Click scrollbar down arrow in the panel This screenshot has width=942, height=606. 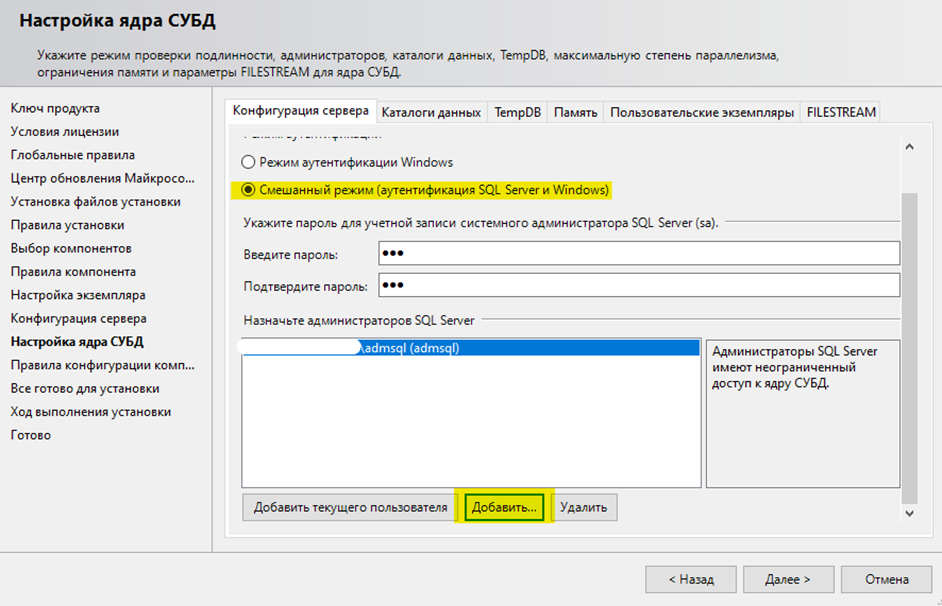[x=908, y=512]
